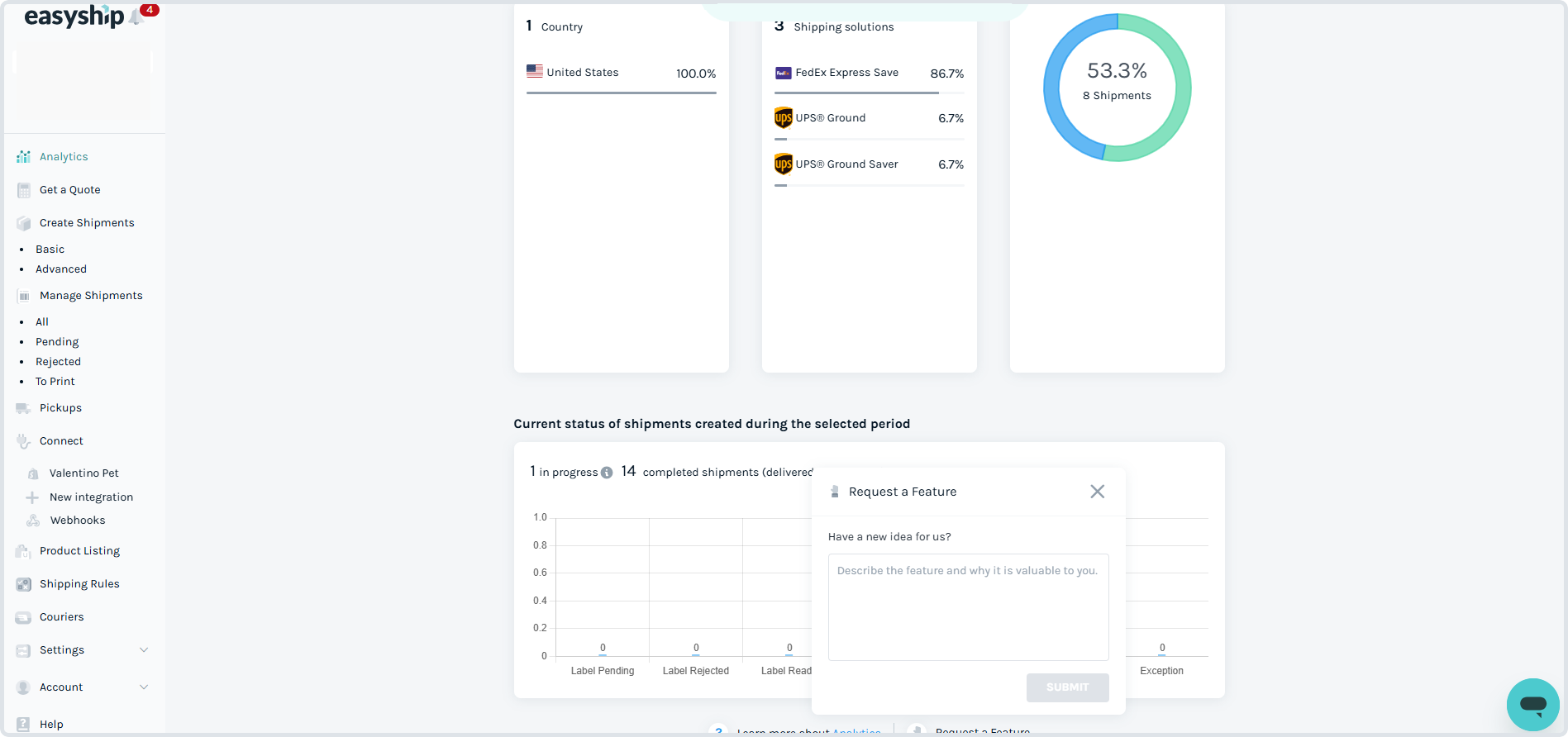
Task: Open Manage Shipments menu
Action: [x=91, y=296]
